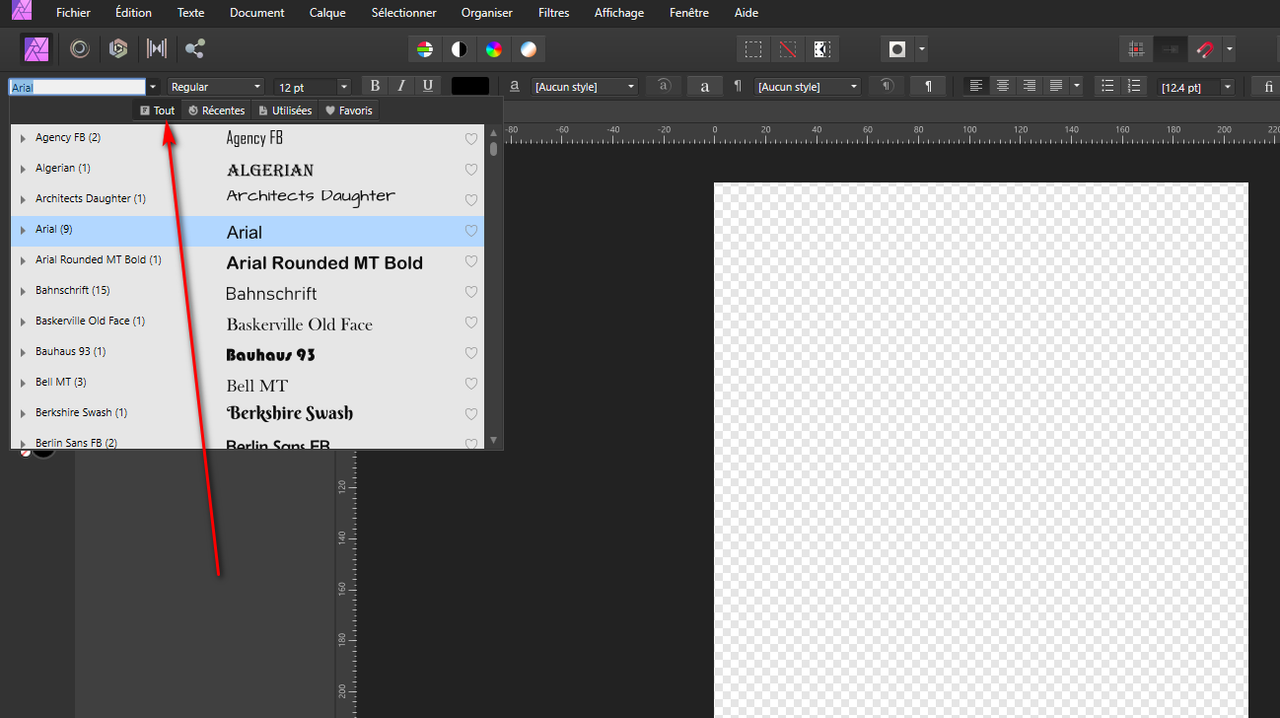Favorite the Algerian font heart icon

tap(472, 170)
